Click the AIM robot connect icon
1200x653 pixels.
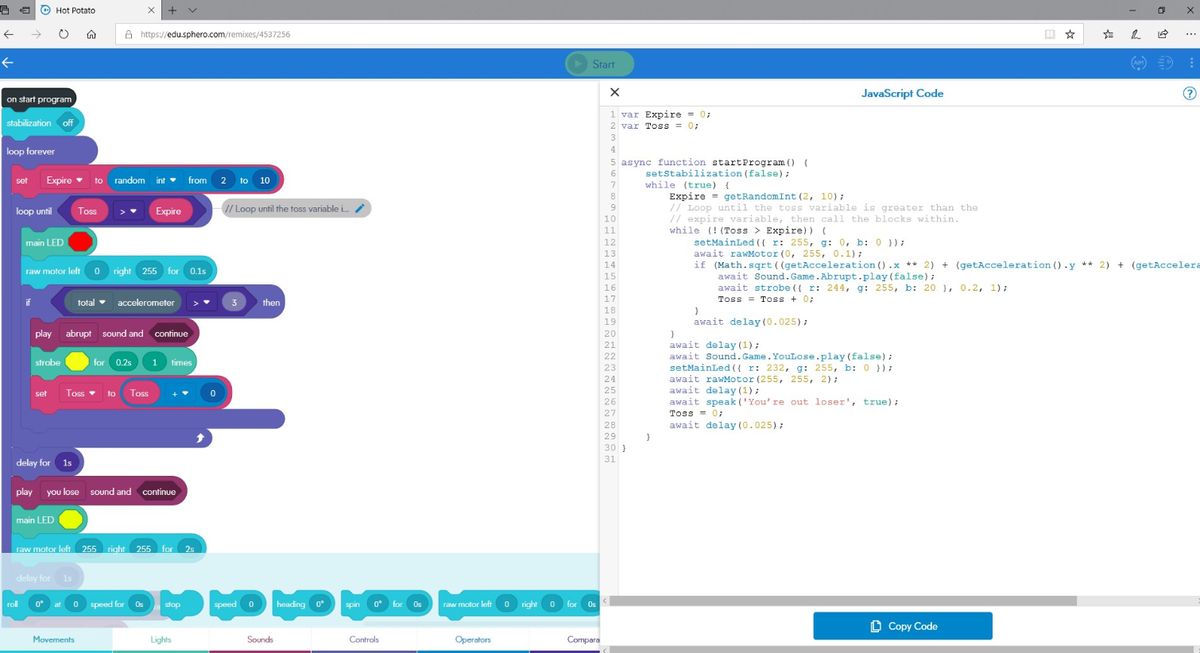1138,63
